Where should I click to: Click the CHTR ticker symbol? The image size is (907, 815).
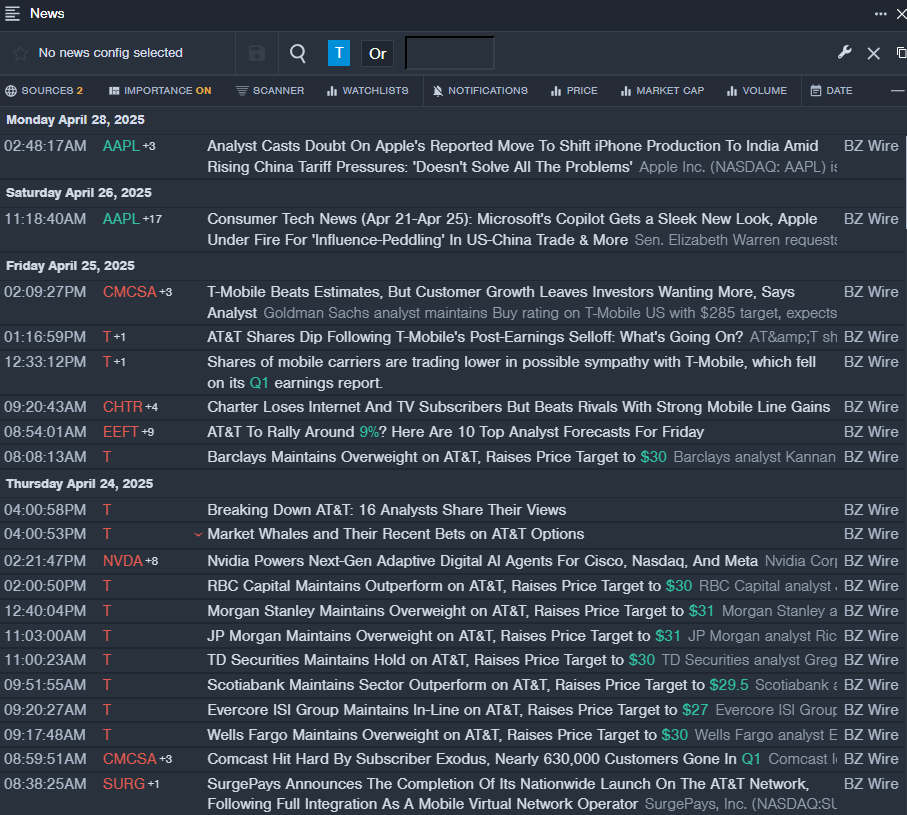click(123, 407)
